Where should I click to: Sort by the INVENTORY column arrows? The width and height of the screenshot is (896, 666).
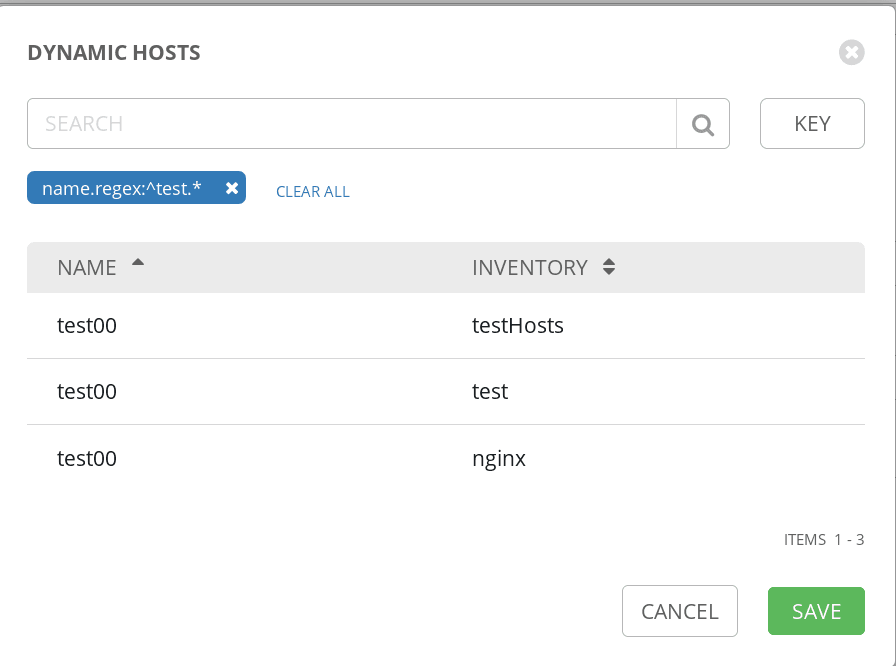[x=609, y=267]
